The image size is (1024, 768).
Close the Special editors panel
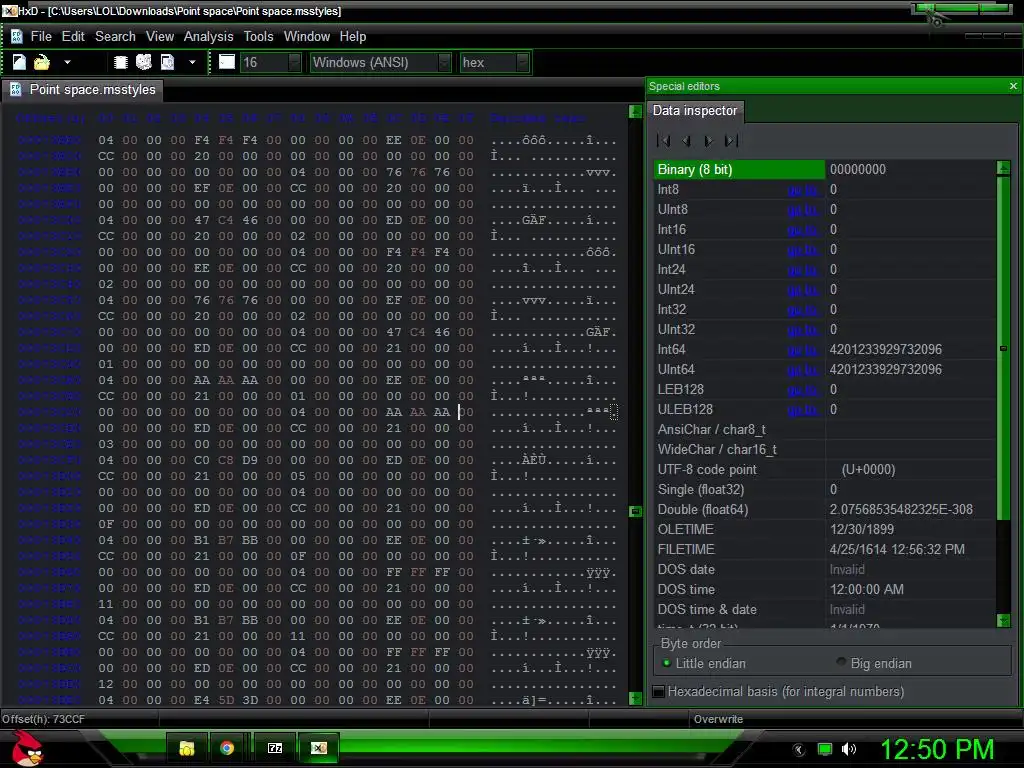point(1013,86)
